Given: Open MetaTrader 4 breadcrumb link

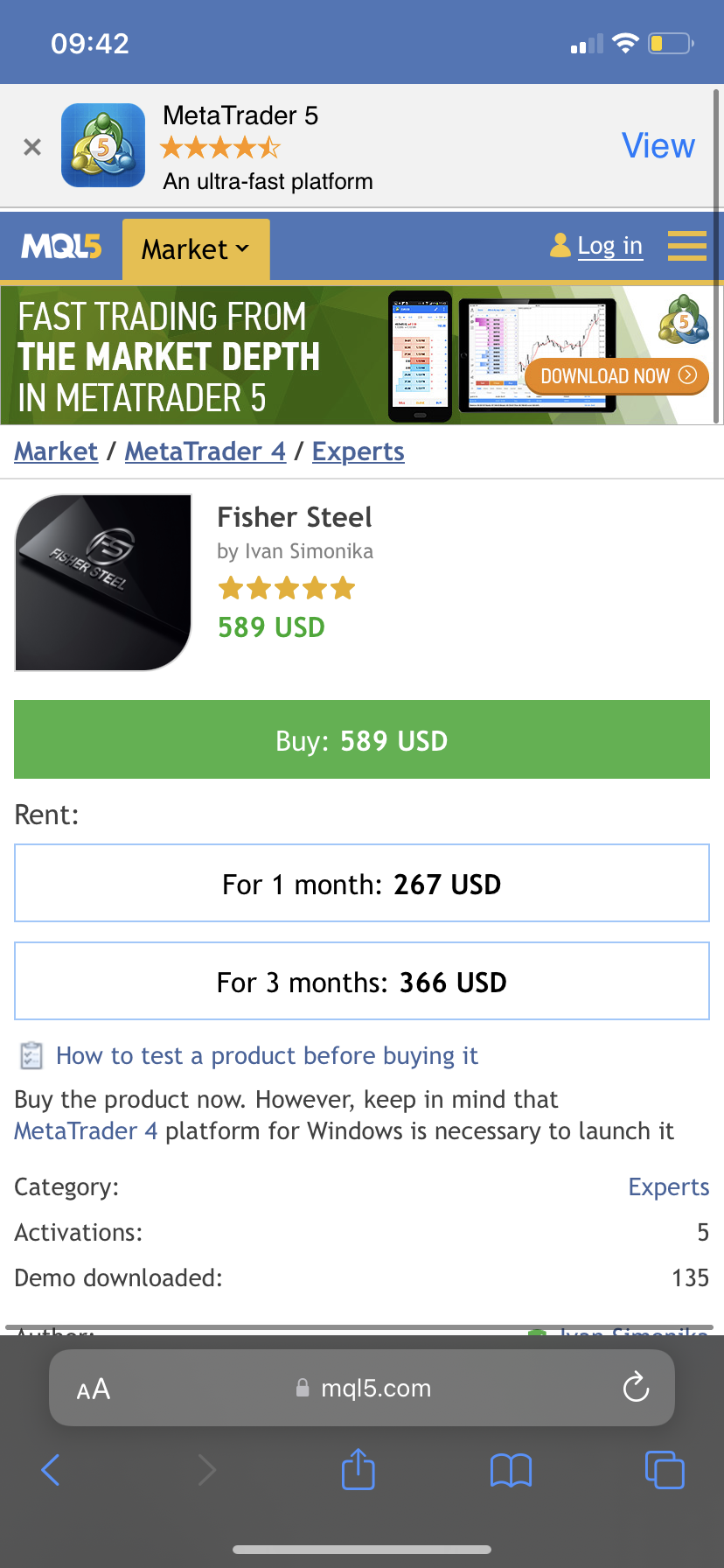Looking at the screenshot, I should (205, 451).
